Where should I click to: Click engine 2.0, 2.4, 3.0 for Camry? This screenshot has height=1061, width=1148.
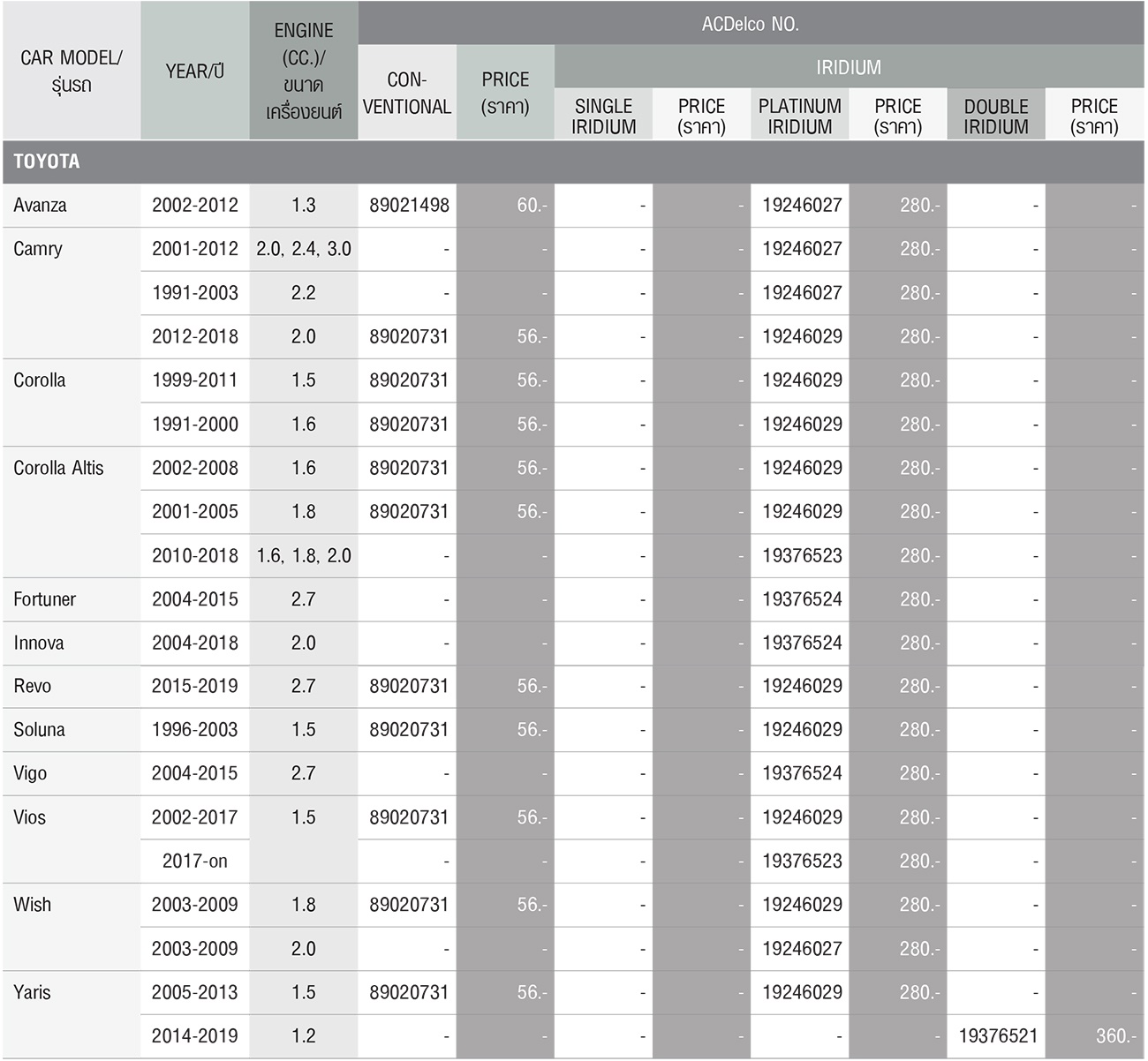point(304,249)
